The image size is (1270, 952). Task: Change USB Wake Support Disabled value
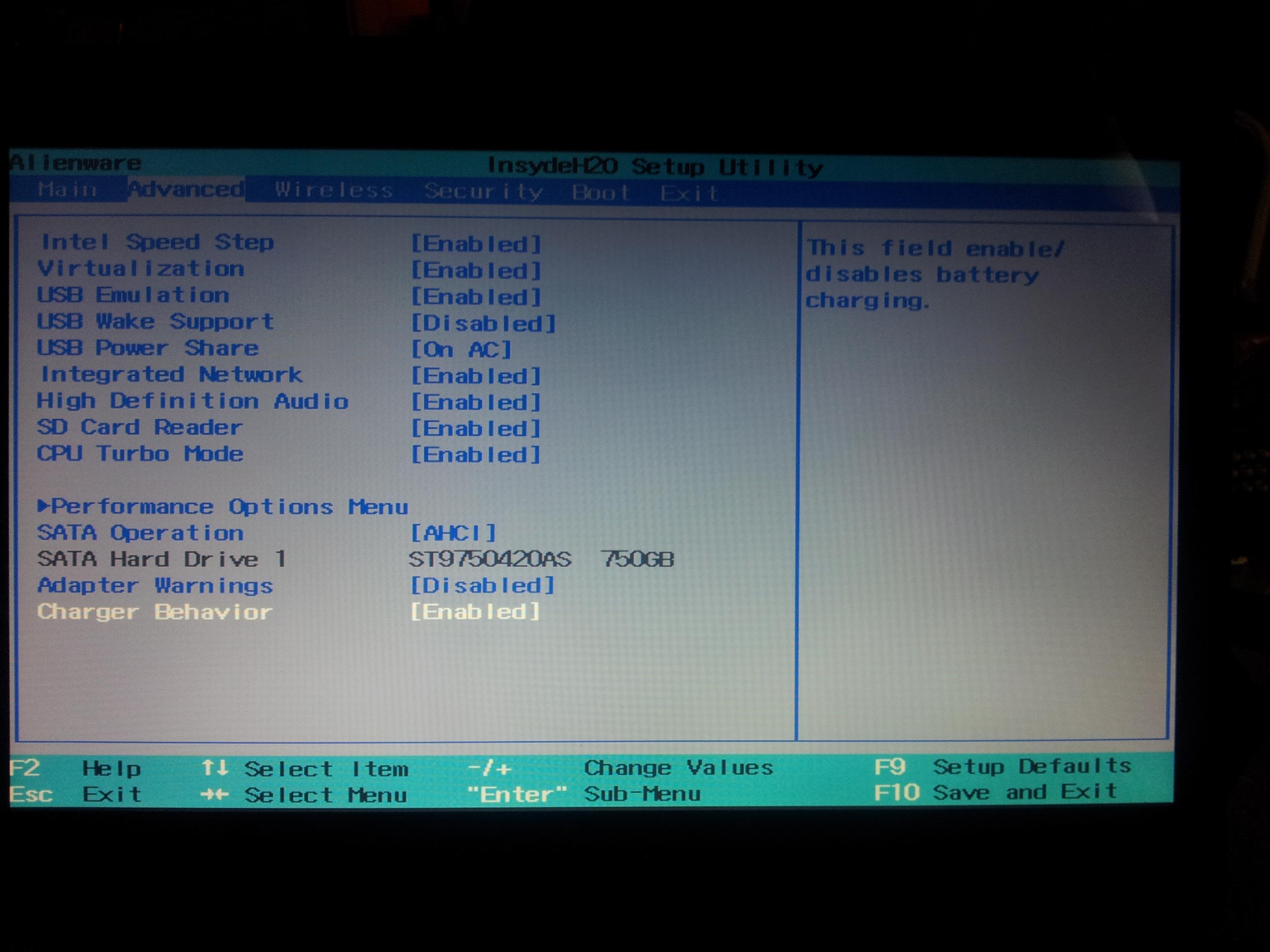click(483, 324)
